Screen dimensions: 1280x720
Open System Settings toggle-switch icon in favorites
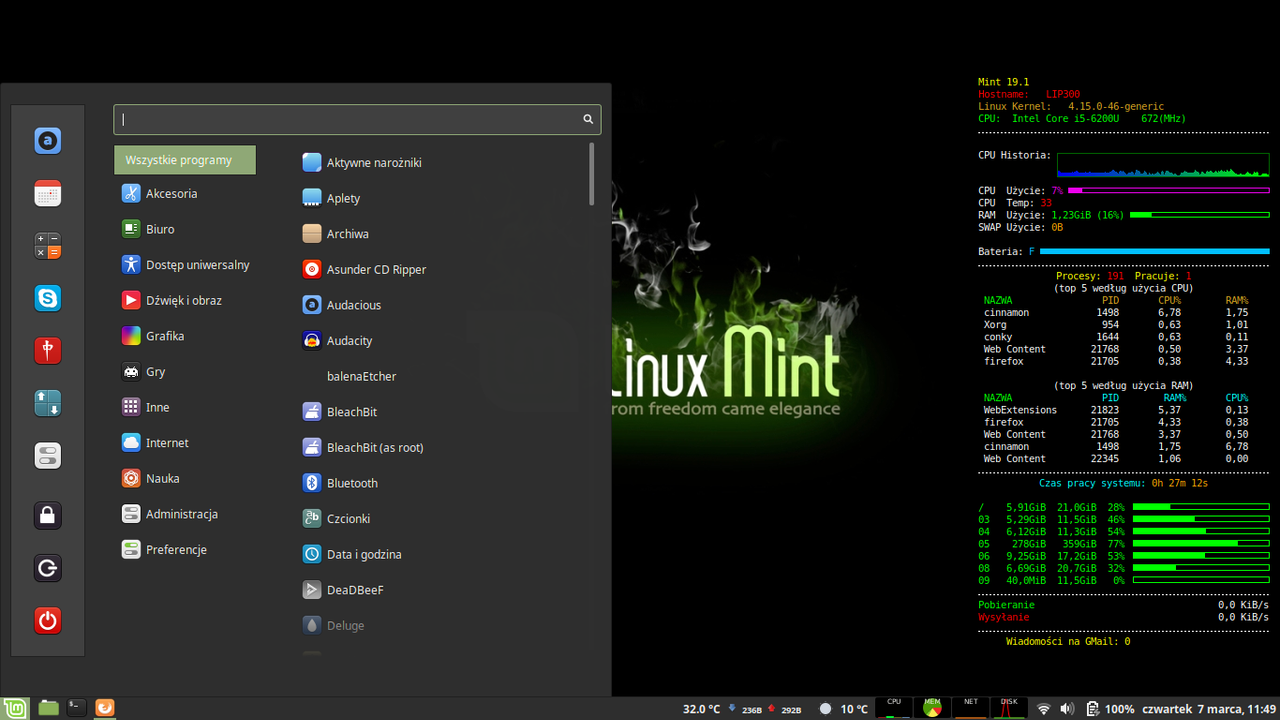[48, 456]
